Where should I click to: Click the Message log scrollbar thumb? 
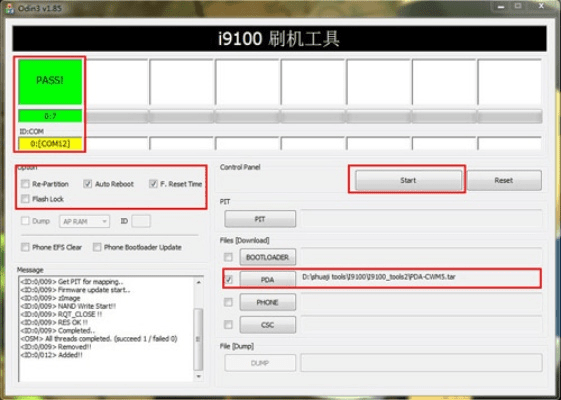point(198,339)
